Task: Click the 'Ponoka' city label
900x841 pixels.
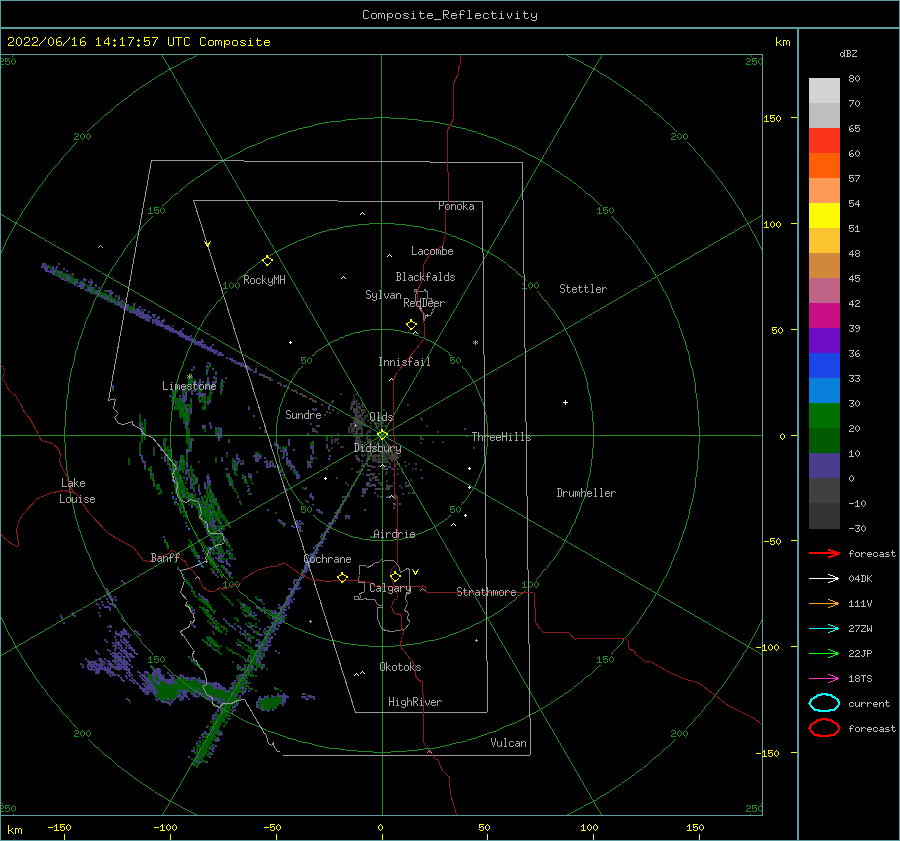Action: point(456,206)
